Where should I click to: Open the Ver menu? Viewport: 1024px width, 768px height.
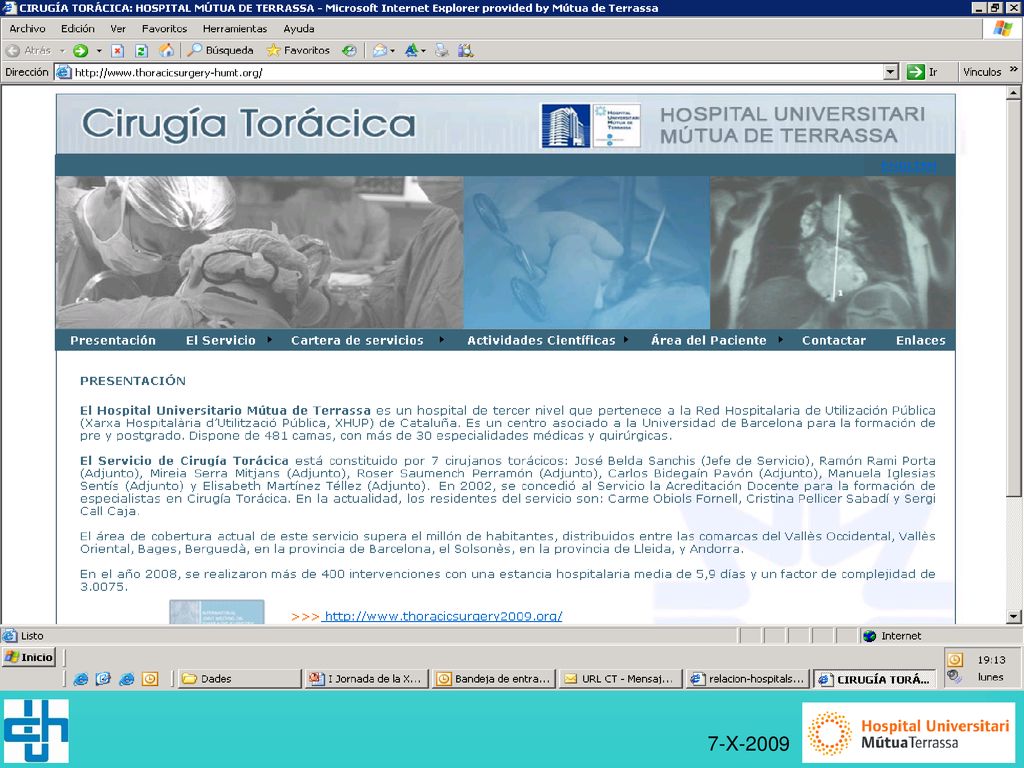click(x=118, y=29)
